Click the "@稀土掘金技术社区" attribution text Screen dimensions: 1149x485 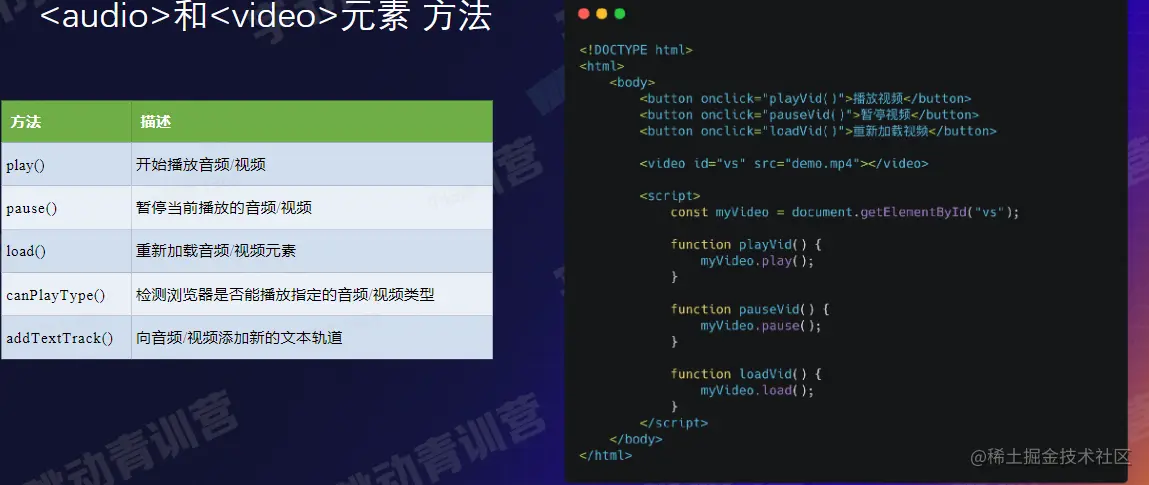click(1052, 457)
